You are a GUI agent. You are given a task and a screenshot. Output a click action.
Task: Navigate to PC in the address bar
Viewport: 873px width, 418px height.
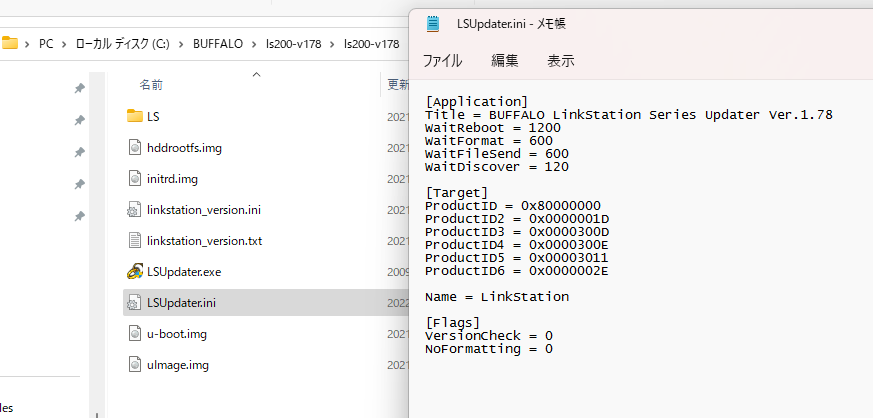46,43
